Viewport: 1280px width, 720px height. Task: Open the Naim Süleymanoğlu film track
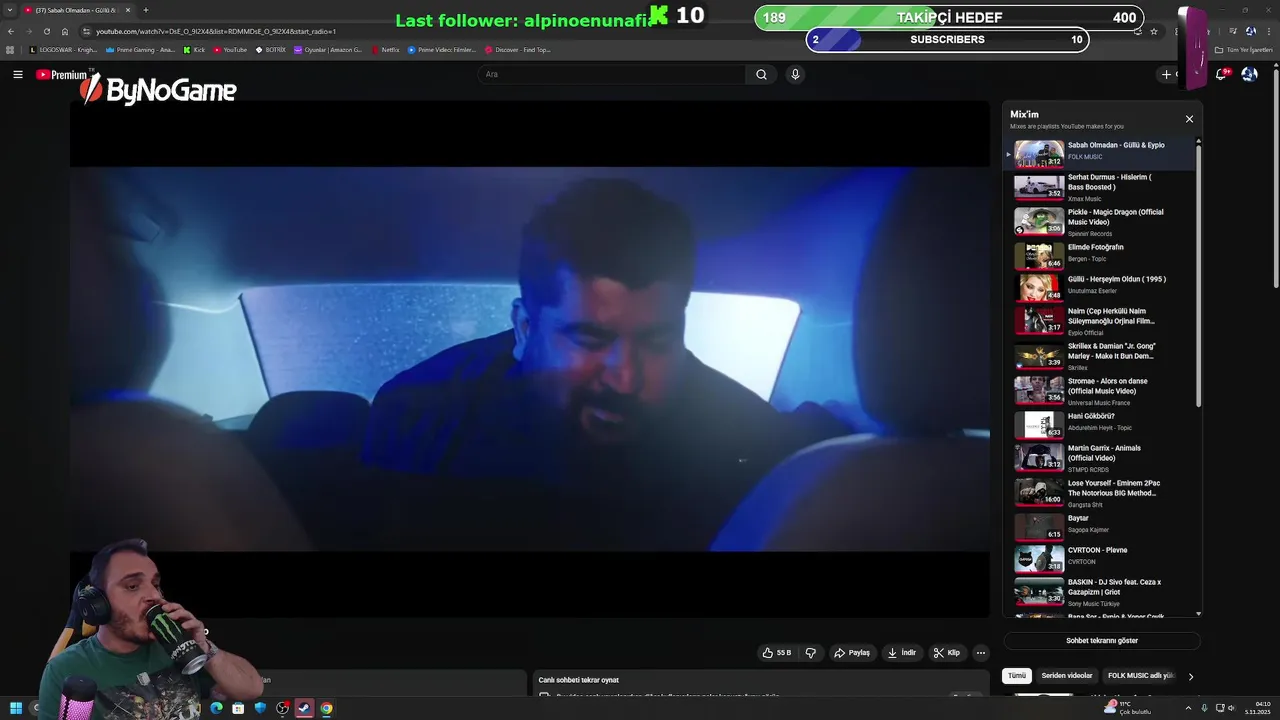click(x=1099, y=321)
